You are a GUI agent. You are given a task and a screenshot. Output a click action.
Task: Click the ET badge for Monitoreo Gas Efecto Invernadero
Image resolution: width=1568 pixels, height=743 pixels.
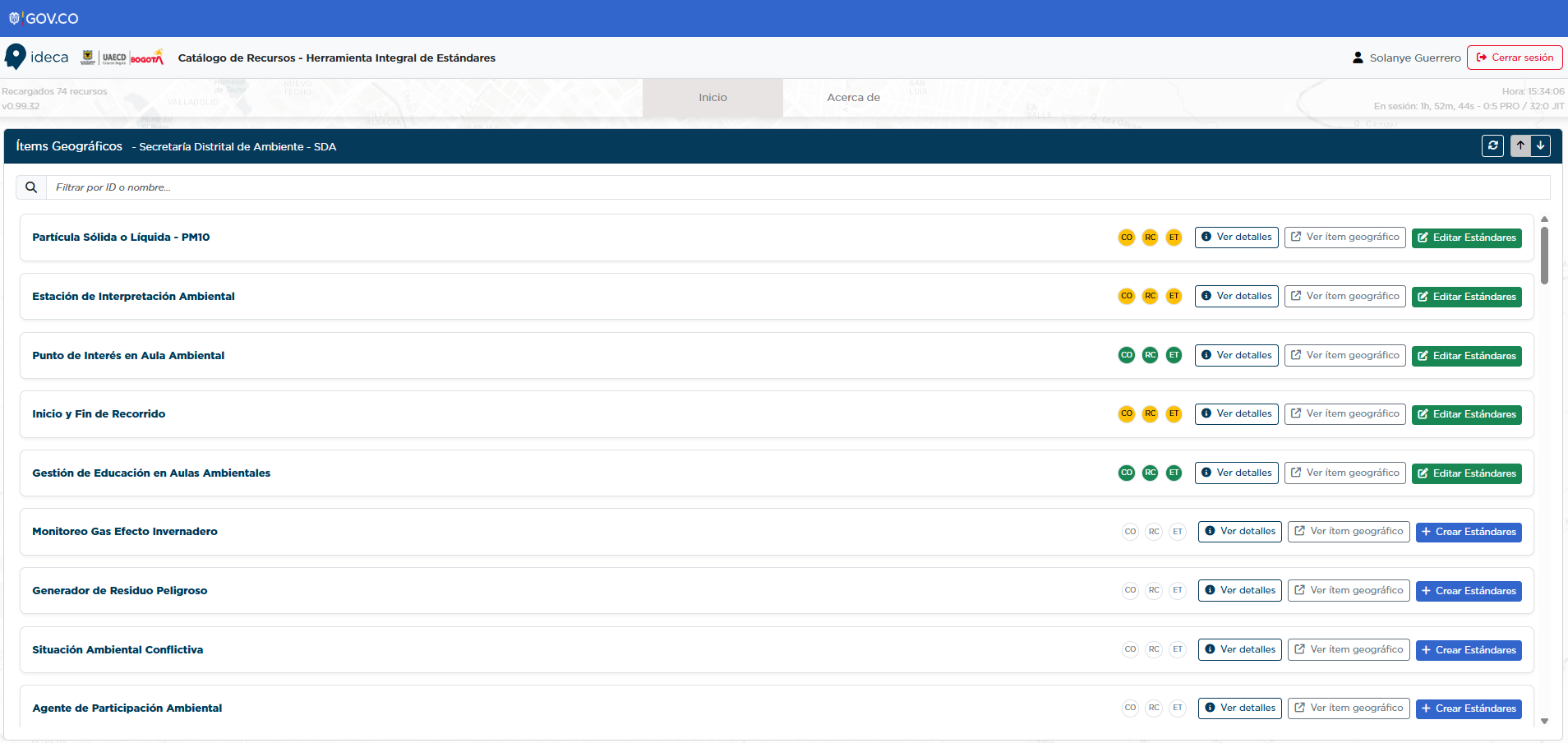[x=1178, y=532]
